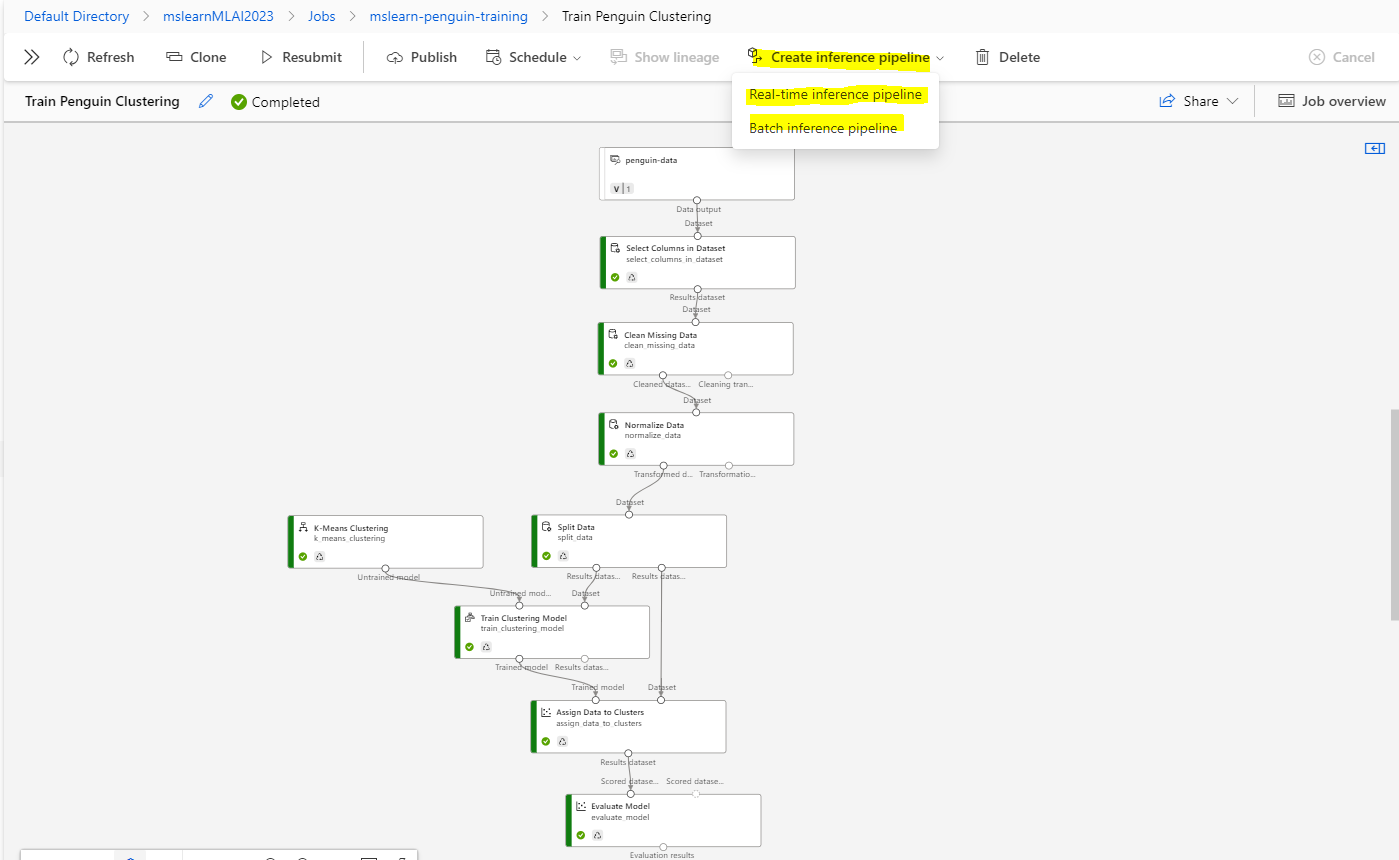Viewport: 1399px width, 860px height.
Task: Click the penguin-data dataset icon
Action: pos(616,160)
